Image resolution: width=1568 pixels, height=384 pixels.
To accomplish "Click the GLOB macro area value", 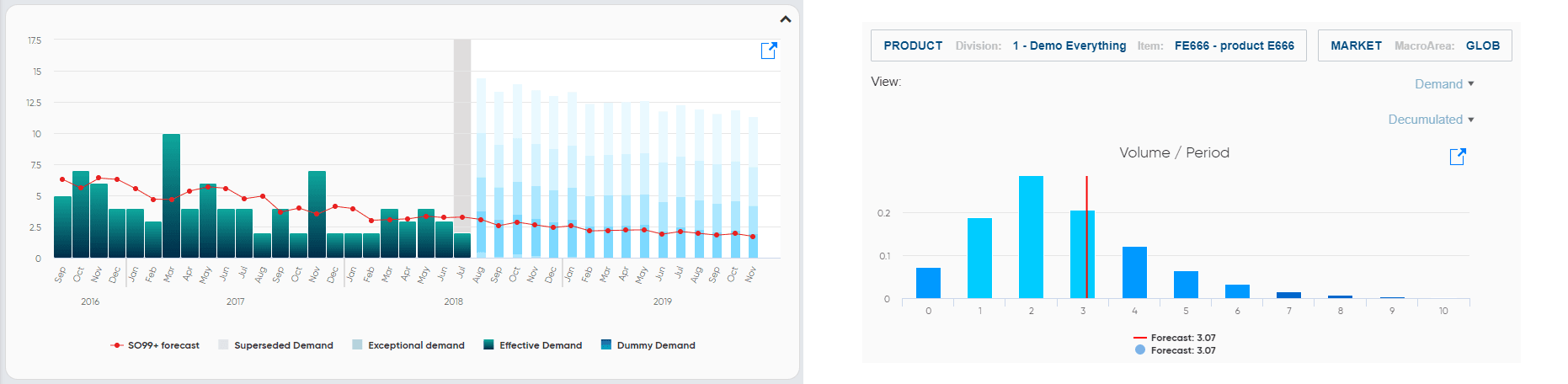I will 1483,45.
